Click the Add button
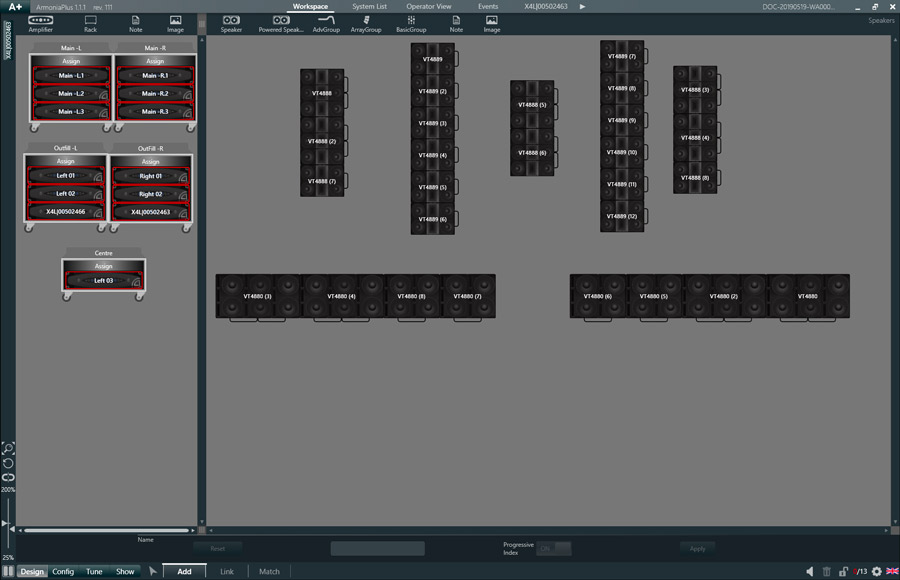 click(184, 571)
